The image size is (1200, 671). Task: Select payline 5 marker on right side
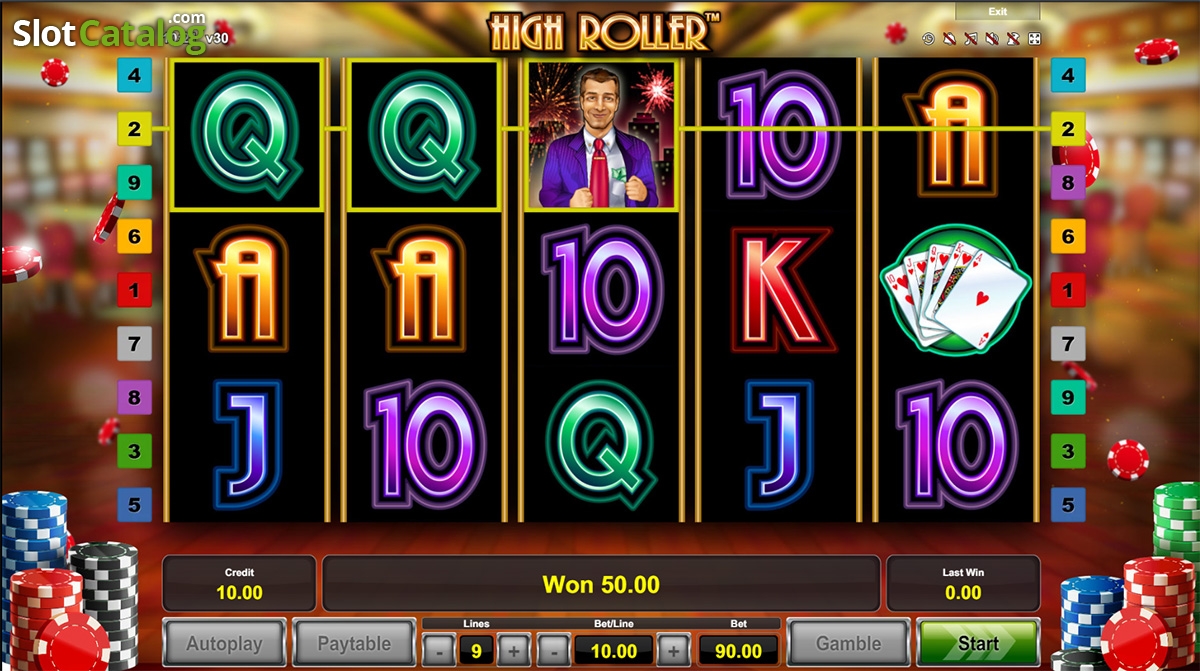tap(1068, 505)
